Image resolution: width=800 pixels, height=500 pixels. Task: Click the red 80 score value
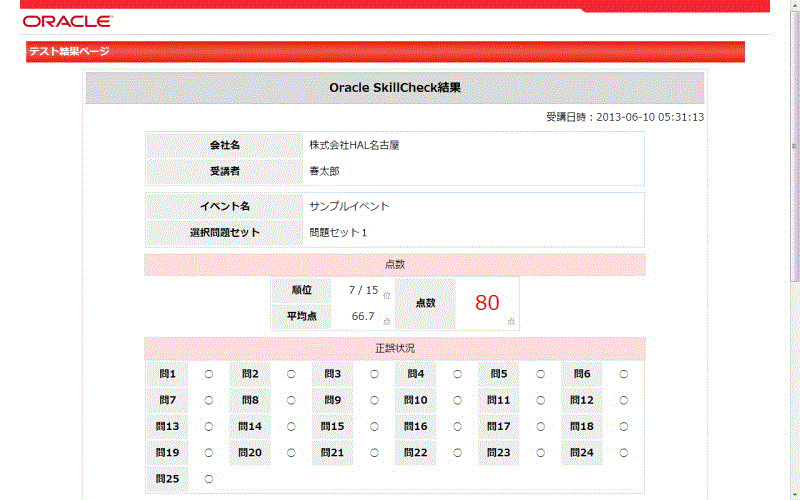pos(487,303)
